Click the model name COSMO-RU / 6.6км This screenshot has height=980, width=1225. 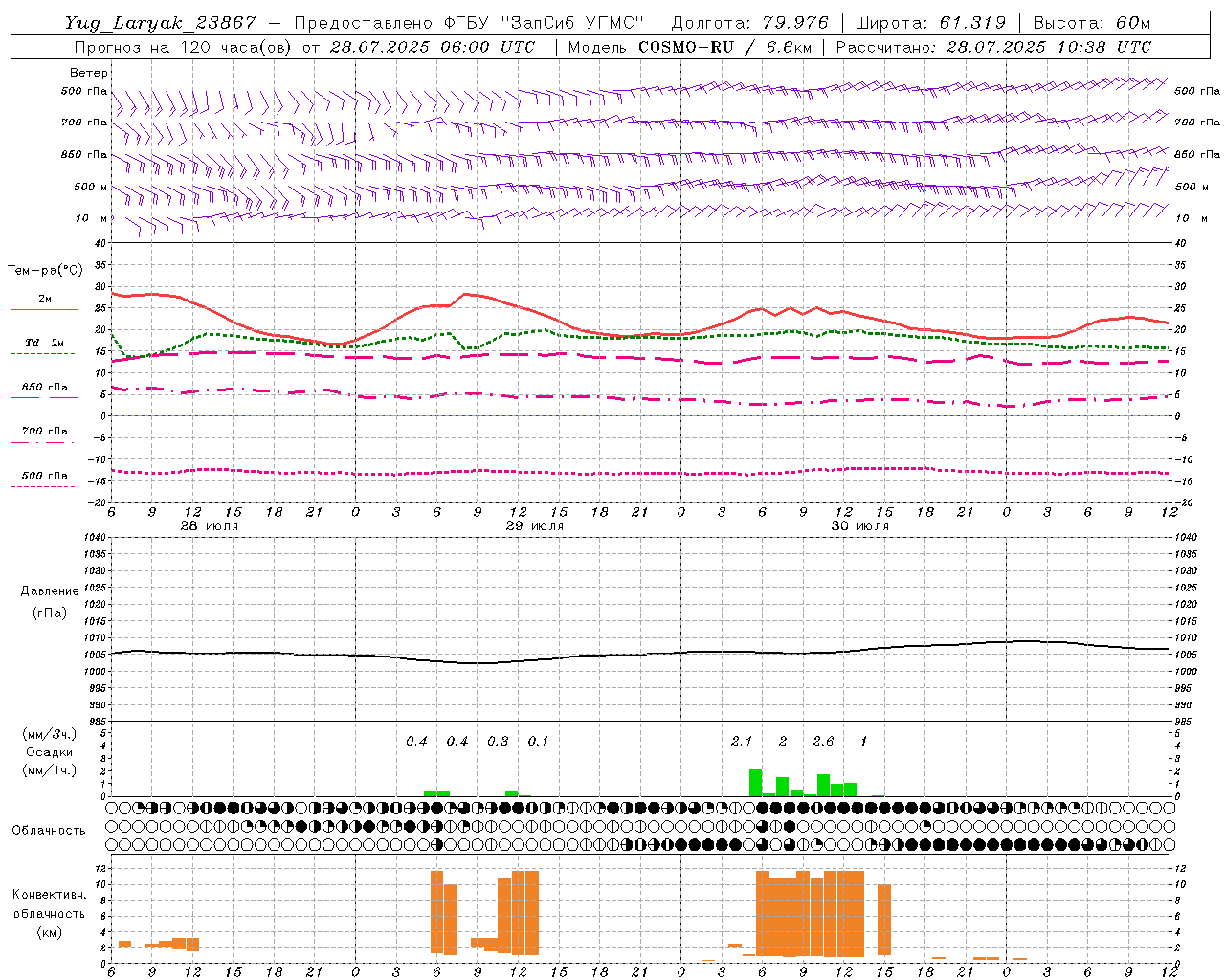(x=724, y=47)
